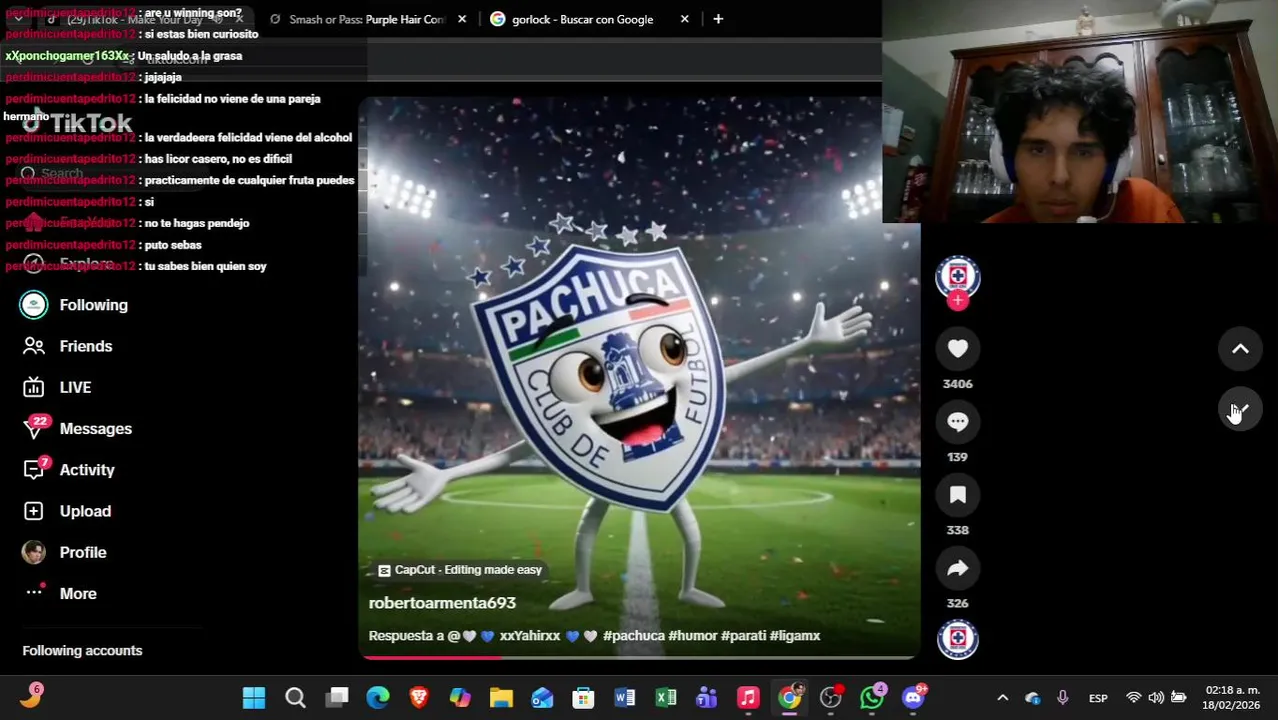Click the Following accounts heading

82,651
